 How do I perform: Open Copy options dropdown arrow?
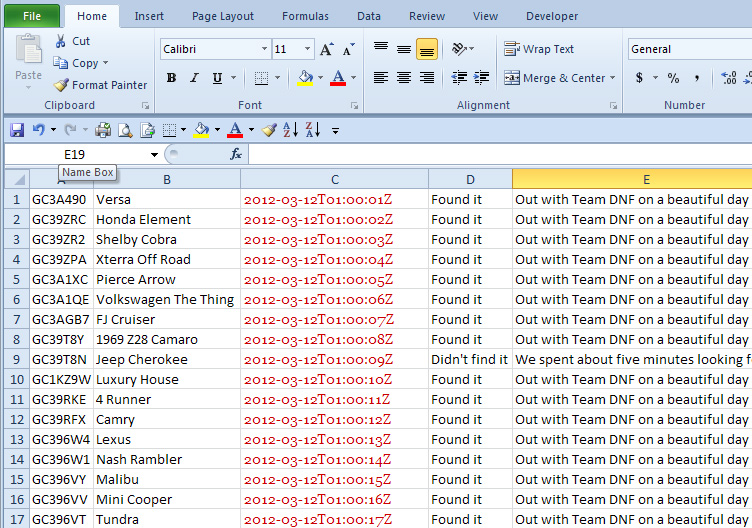[x=106, y=63]
